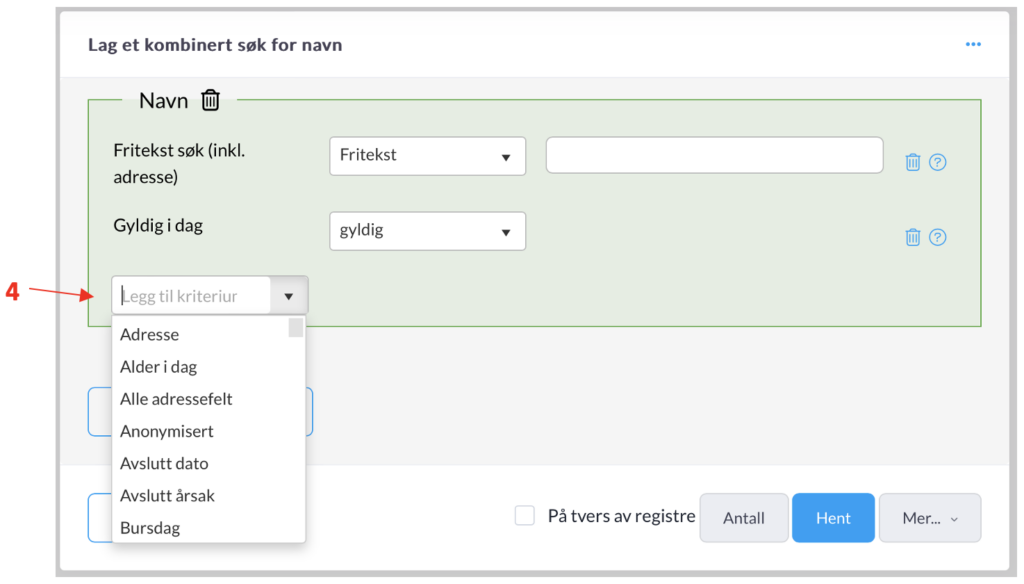Choose Alder i dag criterion

tap(158, 367)
